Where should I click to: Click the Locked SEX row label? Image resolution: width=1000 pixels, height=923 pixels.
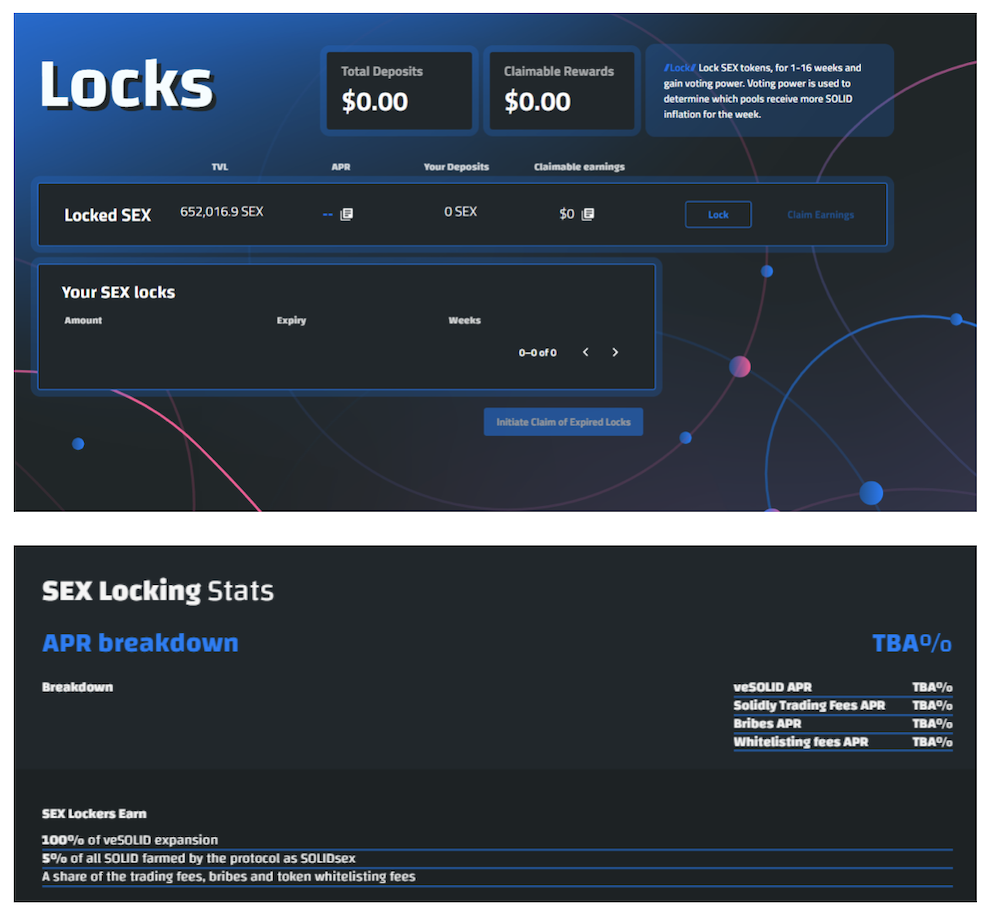pos(107,216)
